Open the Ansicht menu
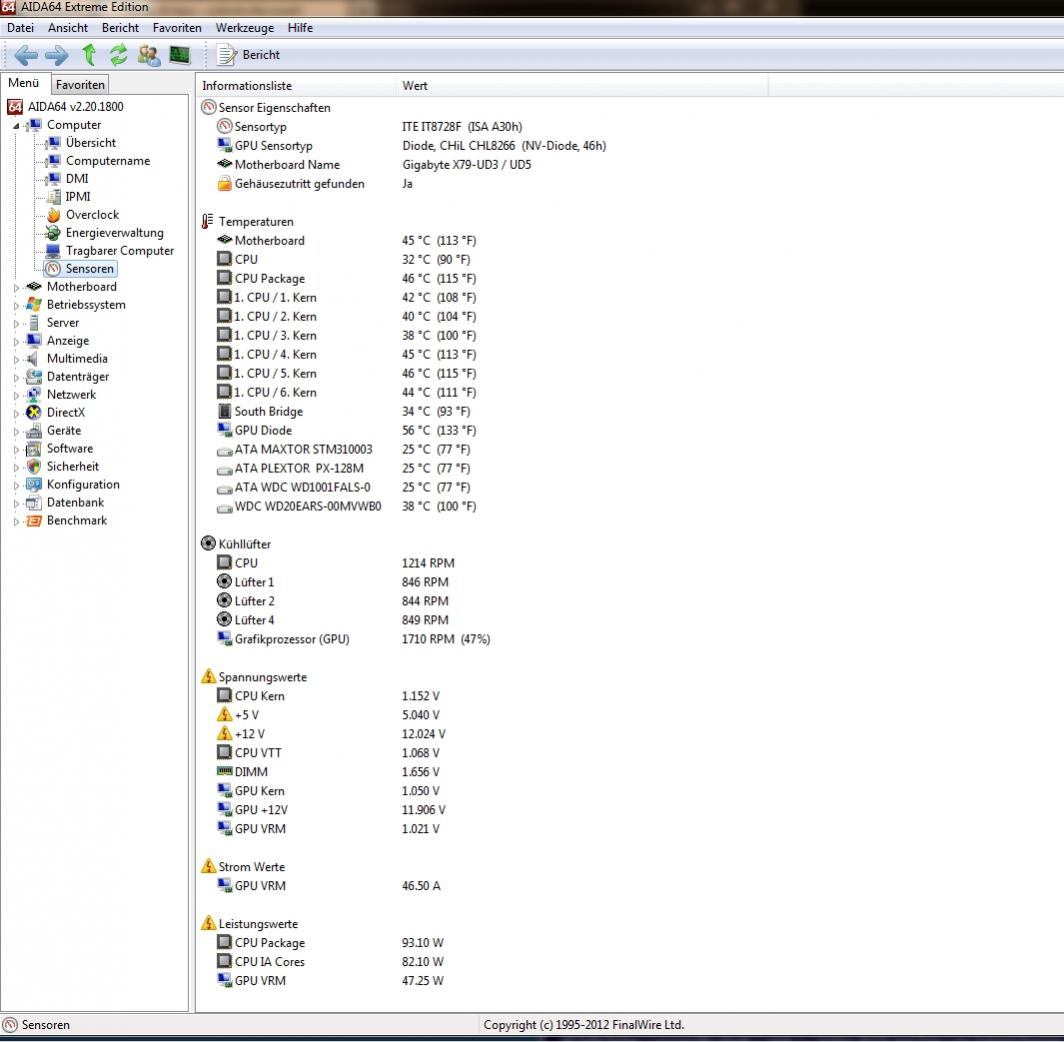The image size is (1064, 1042). (68, 28)
